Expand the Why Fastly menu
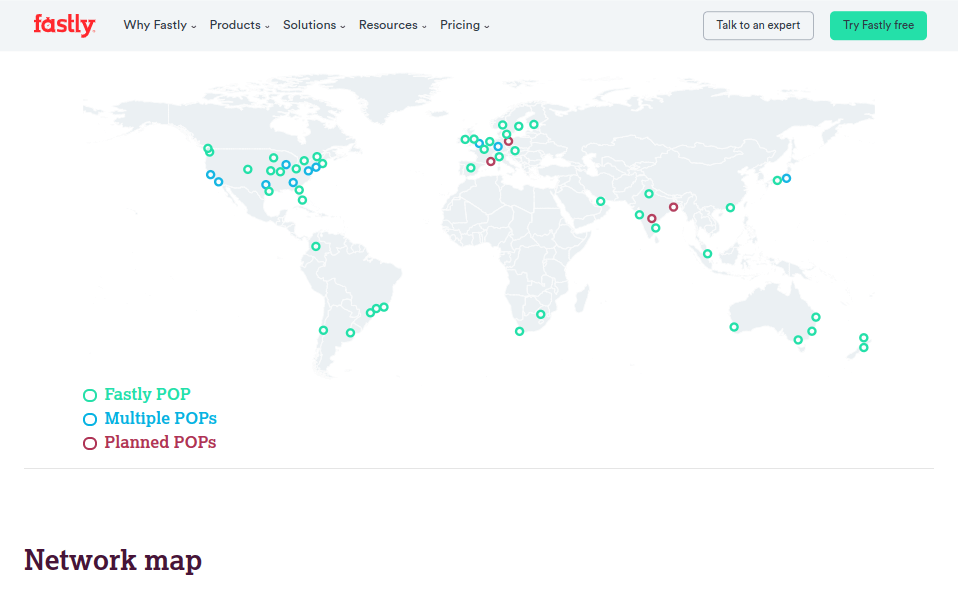This screenshot has height=593, width=958. coord(159,25)
